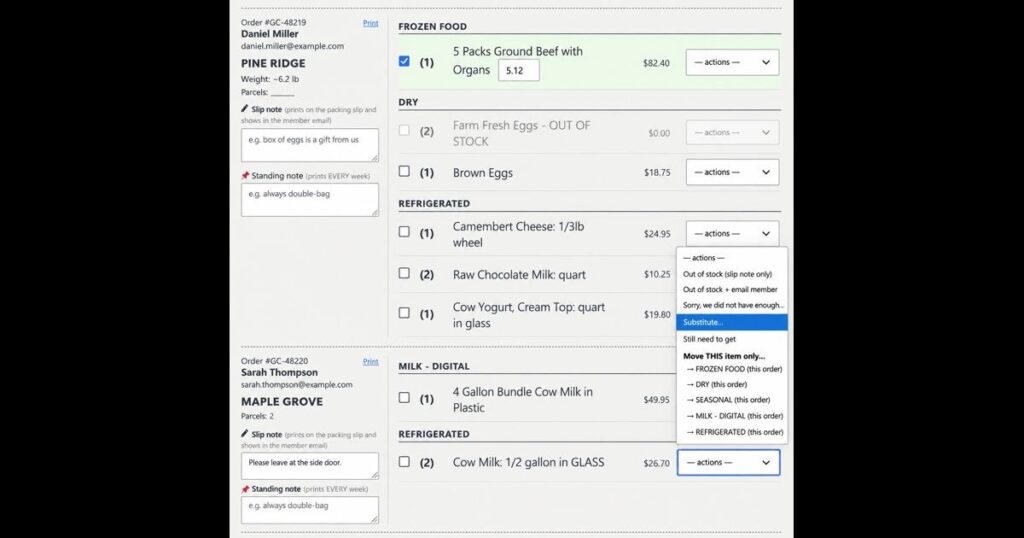This screenshot has height=538, width=1024.
Task: Click the $24.95 Camembert Cheese price
Action: point(657,234)
